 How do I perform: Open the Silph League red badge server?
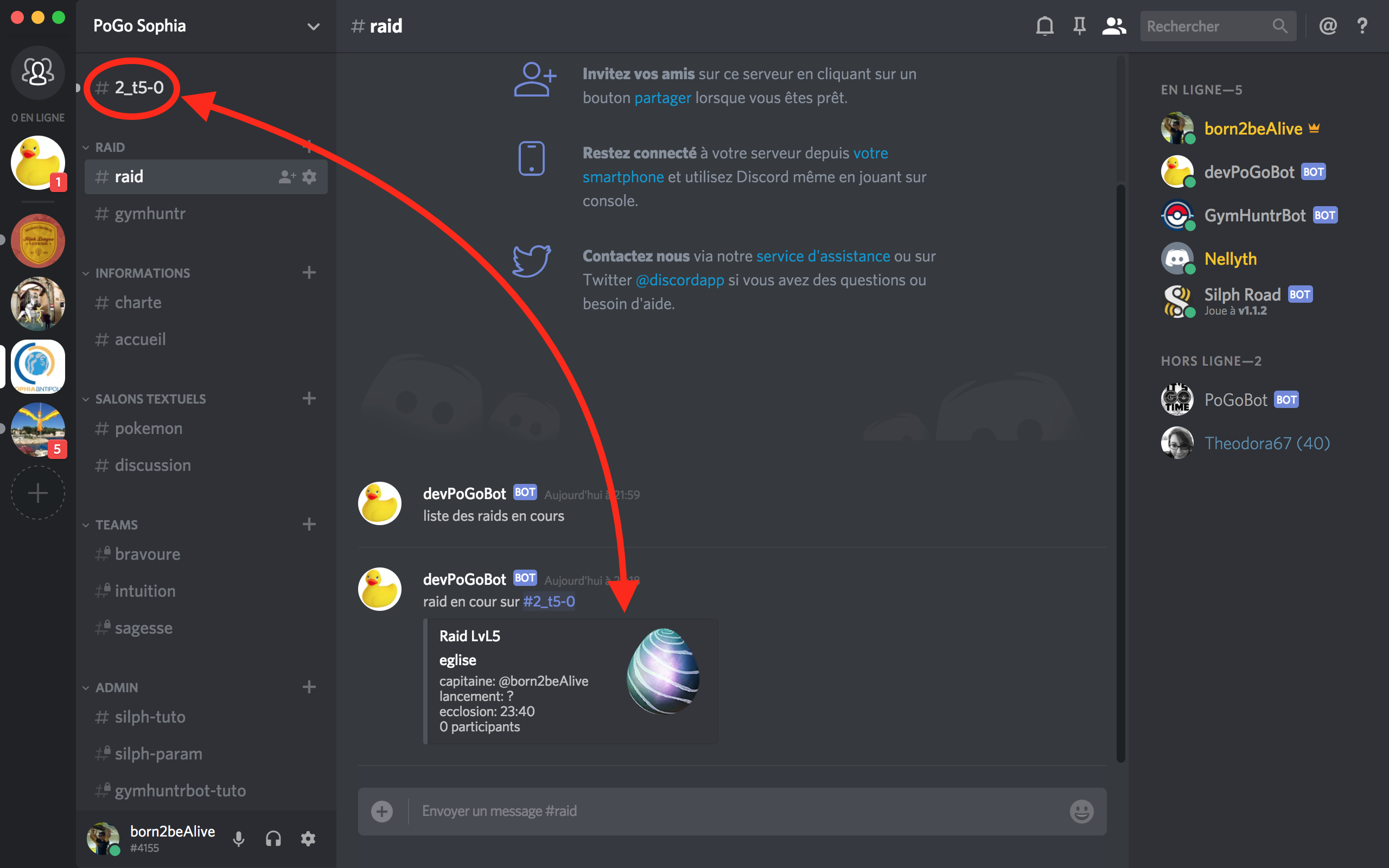[38, 240]
